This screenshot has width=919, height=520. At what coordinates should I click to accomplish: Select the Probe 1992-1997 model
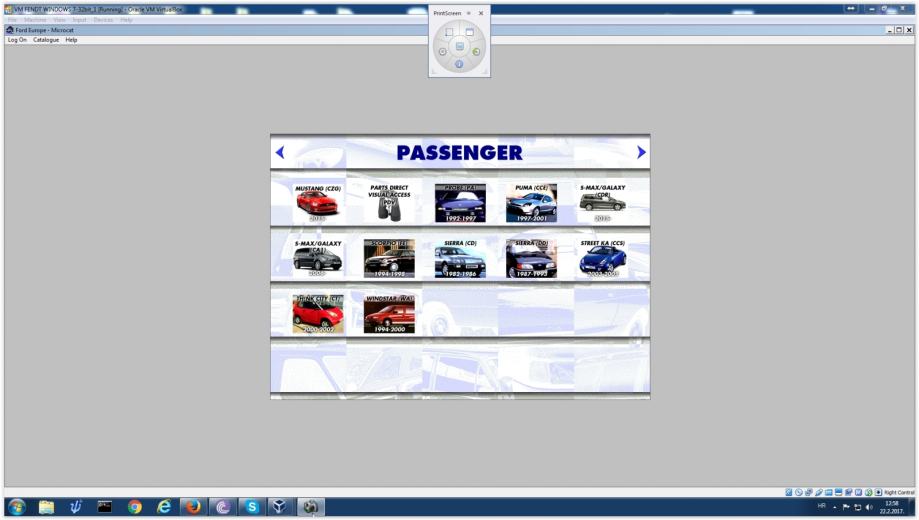click(460, 203)
